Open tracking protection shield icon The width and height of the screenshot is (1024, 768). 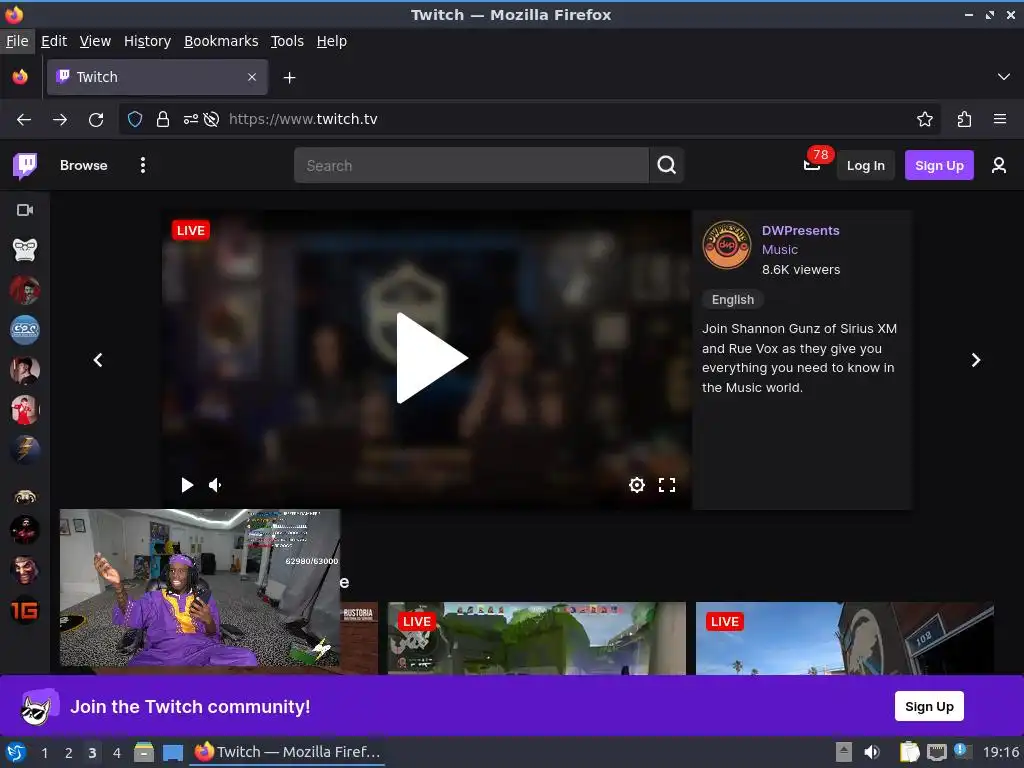coord(135,120)
